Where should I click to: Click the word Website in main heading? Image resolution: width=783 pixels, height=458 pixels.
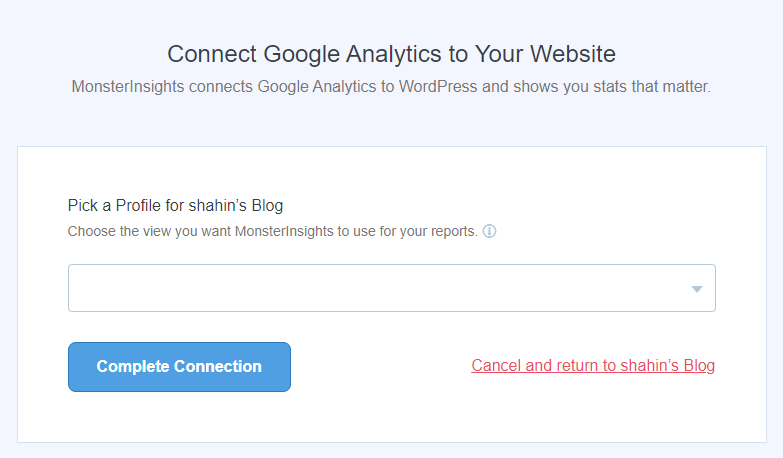tap(573, 54)
